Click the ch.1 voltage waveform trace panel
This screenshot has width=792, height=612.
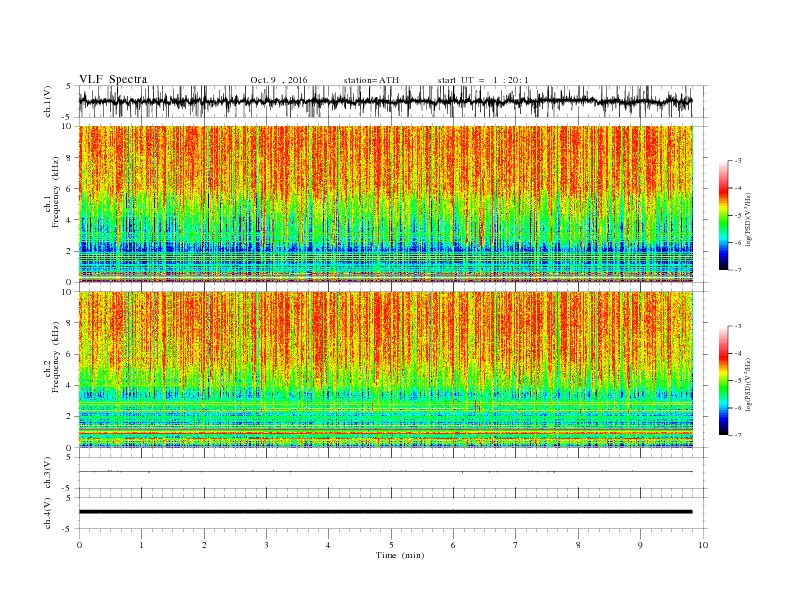(x=393, y=101)
